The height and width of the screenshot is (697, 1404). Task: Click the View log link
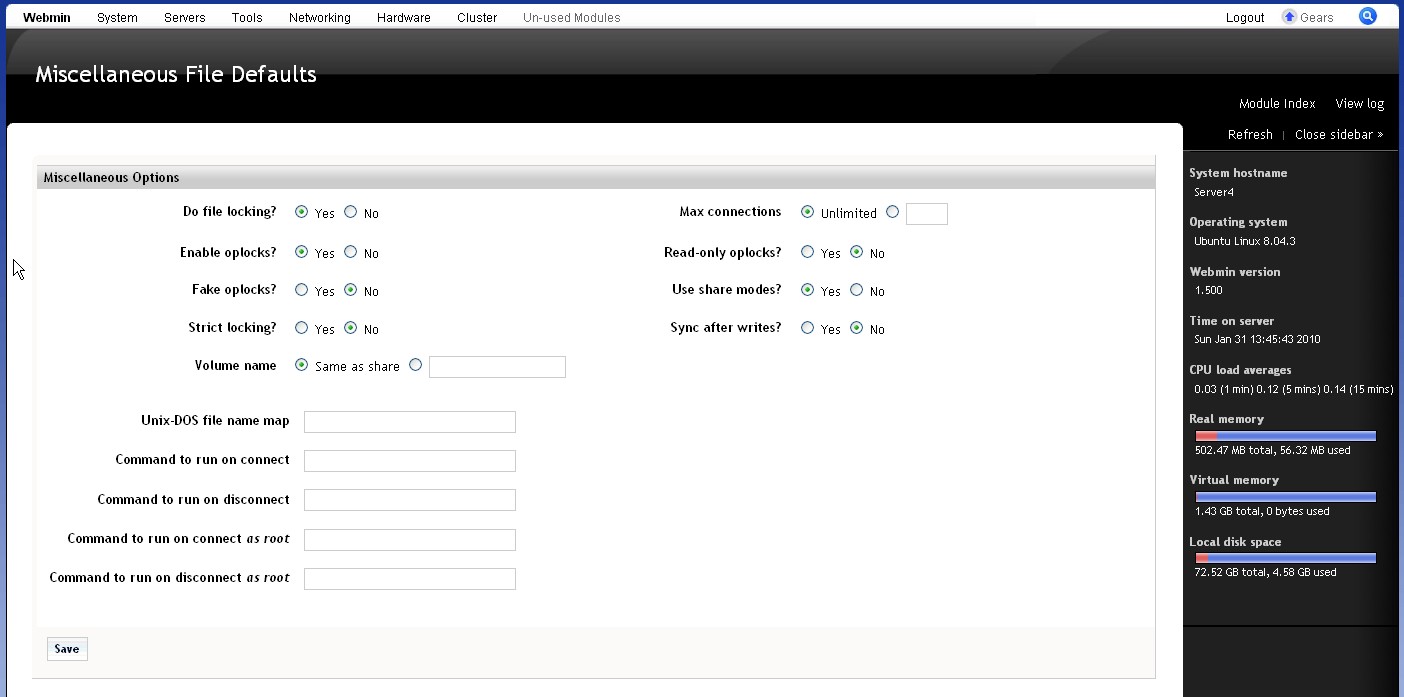click(1359, 104)
